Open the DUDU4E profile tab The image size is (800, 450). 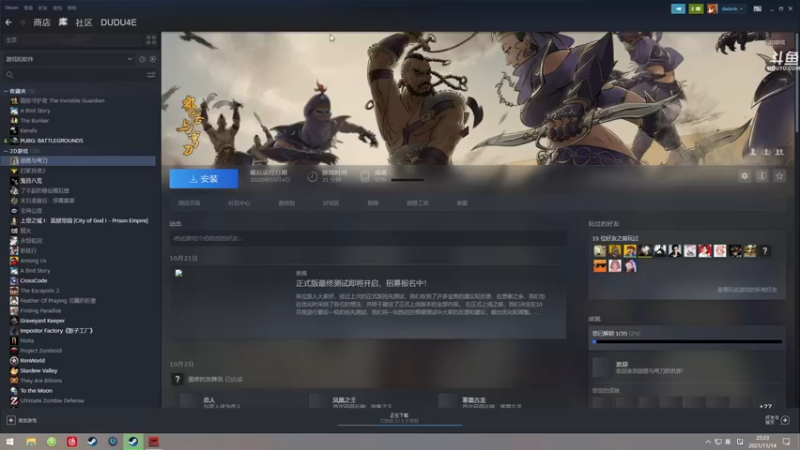118,22
